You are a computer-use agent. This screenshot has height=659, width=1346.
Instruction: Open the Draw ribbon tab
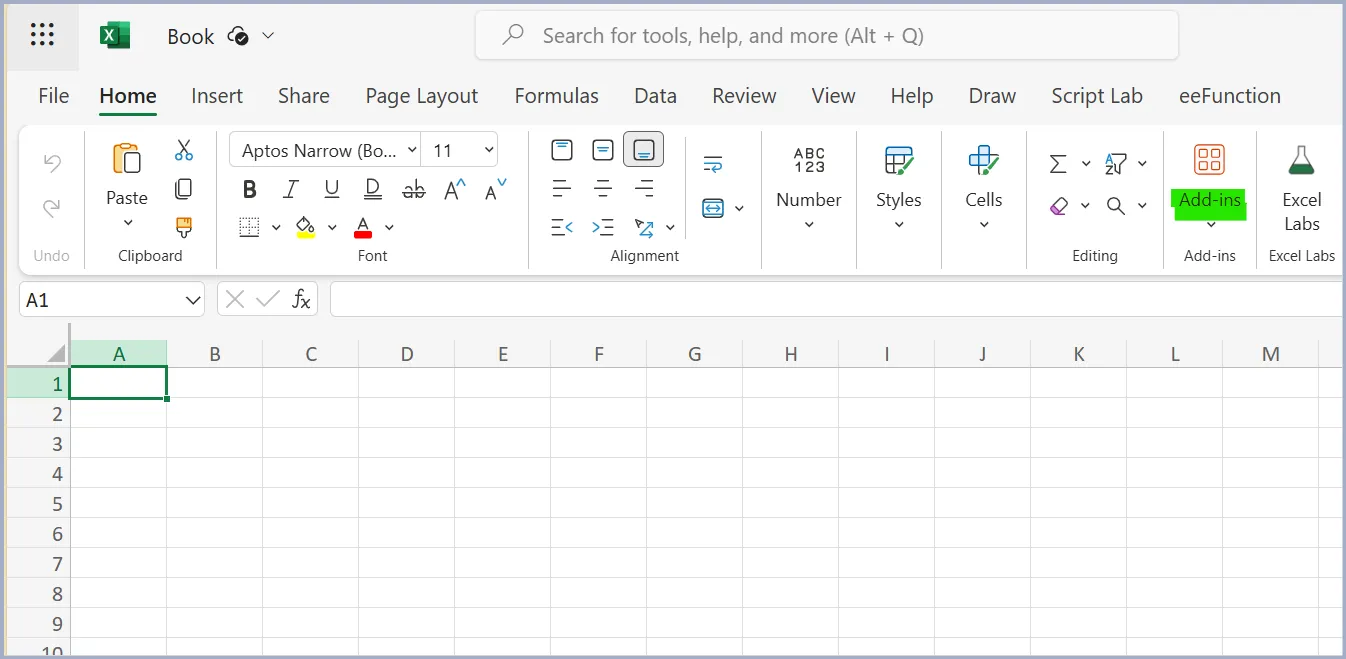pos(991,96)
